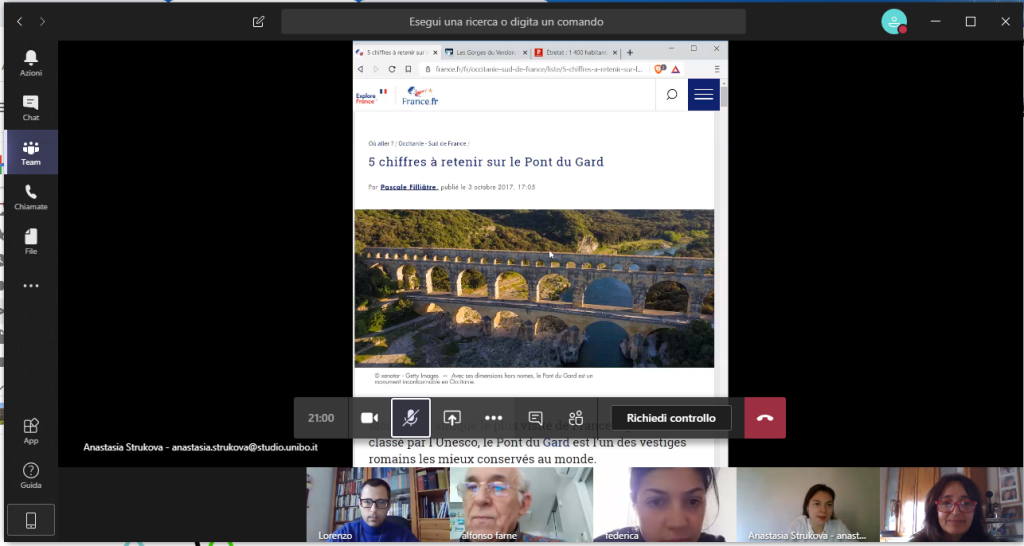Show the participants panel
Image resolution: width=1024 pixels, height=546 pixels.
click(x=576, y=418)
